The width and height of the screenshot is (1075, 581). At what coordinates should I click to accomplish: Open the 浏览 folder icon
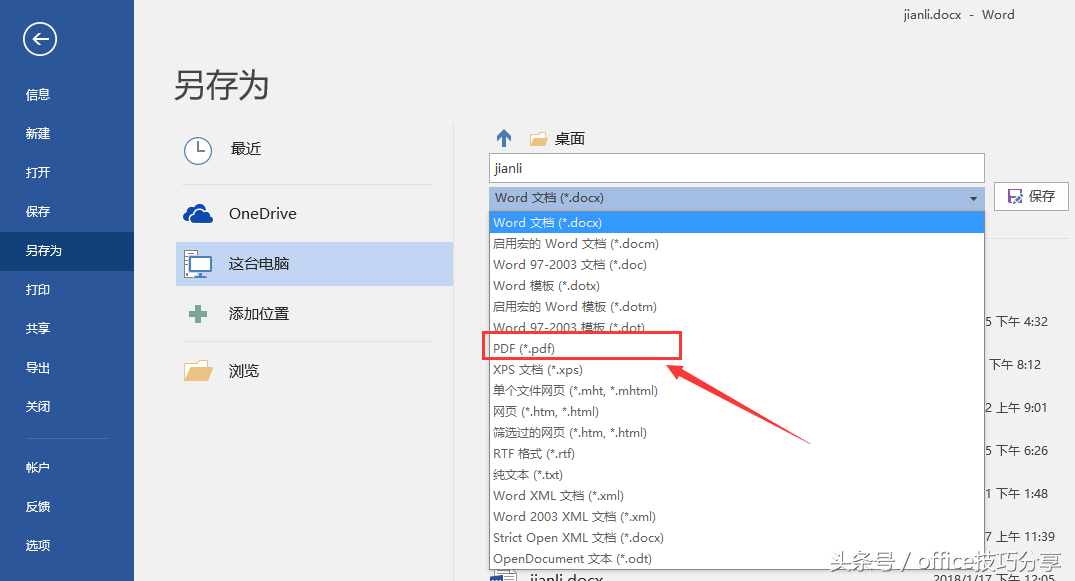pyautogui.click(x=198, y=370)
